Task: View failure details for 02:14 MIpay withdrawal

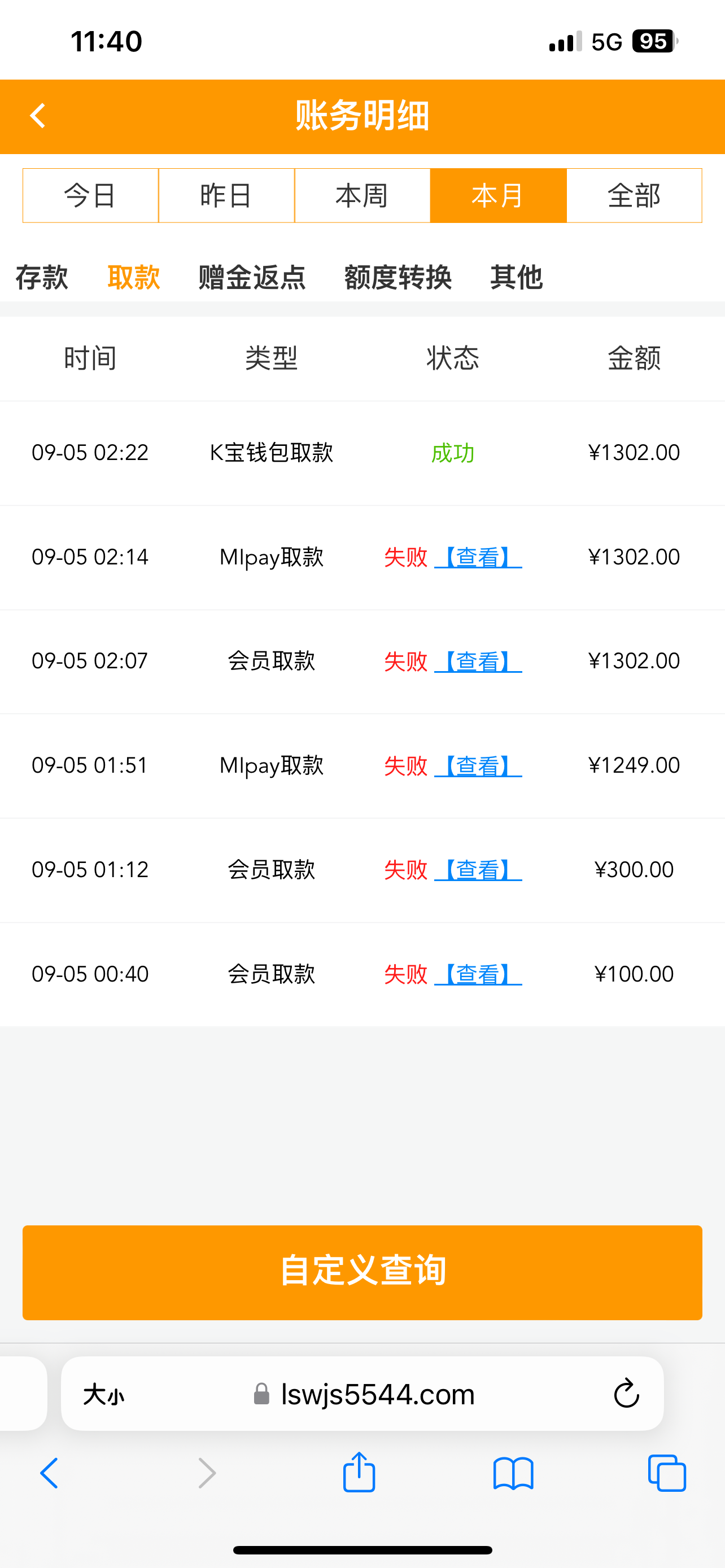Action: [x=478, y=558]
